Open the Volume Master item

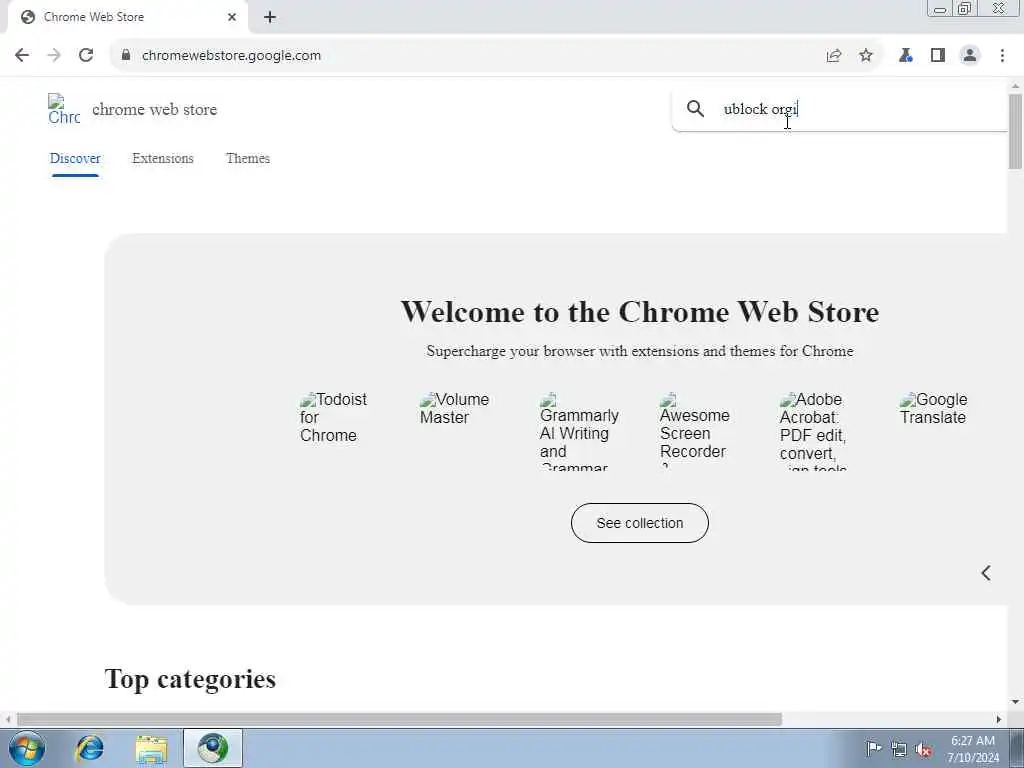coord(455,408)
